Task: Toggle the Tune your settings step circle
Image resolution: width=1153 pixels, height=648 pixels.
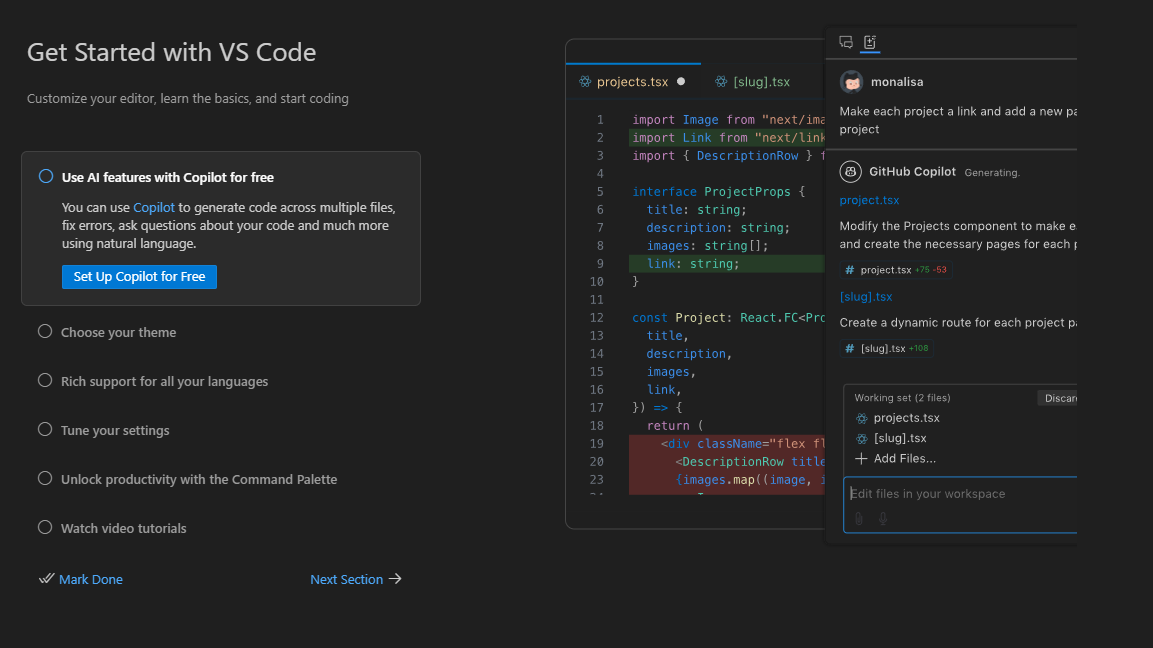Action: coord(45,430)
